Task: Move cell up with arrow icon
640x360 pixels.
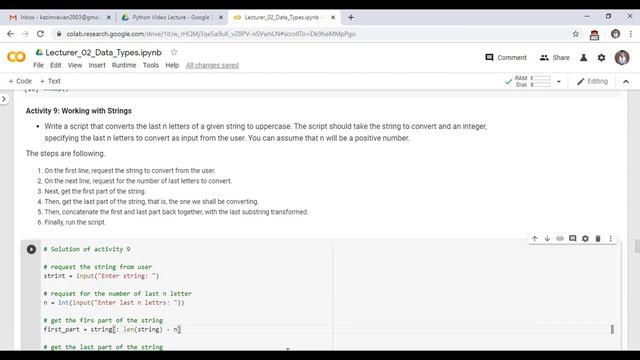Action: point(535,238)
